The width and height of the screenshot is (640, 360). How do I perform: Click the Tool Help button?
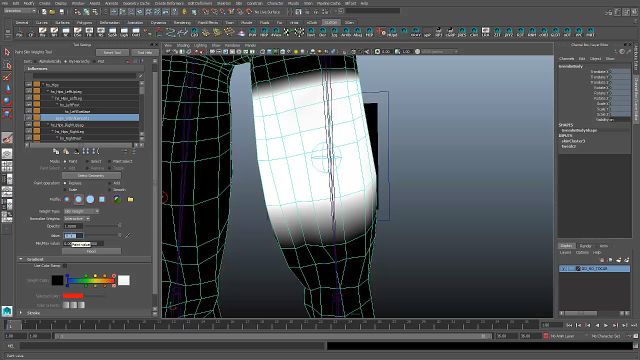coord(145,53)
